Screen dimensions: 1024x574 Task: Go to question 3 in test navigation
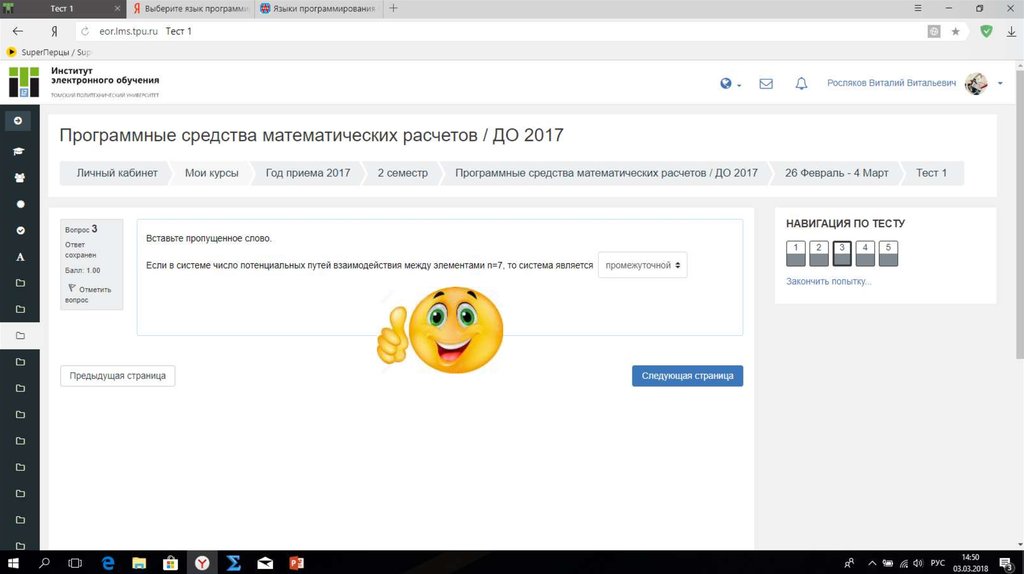[842, 253]
